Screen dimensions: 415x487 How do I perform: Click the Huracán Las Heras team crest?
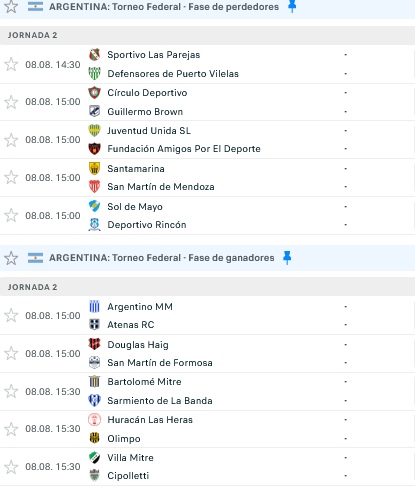point(94,420)
